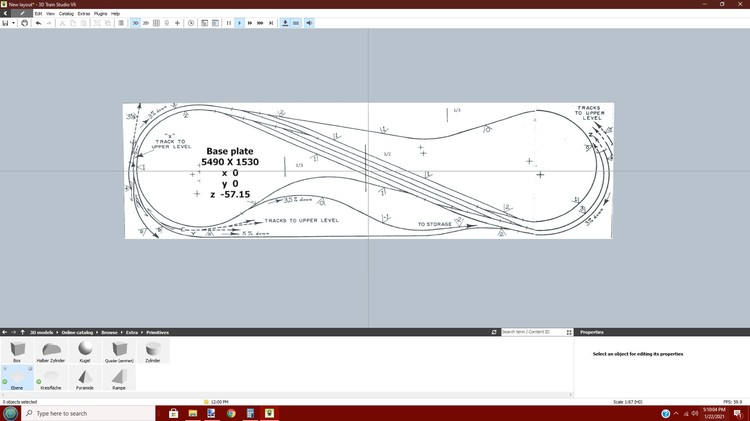The width and height of the screenshot is (750, 421).
Task: Click the undo arrow icon
Action: coord(37,22)
